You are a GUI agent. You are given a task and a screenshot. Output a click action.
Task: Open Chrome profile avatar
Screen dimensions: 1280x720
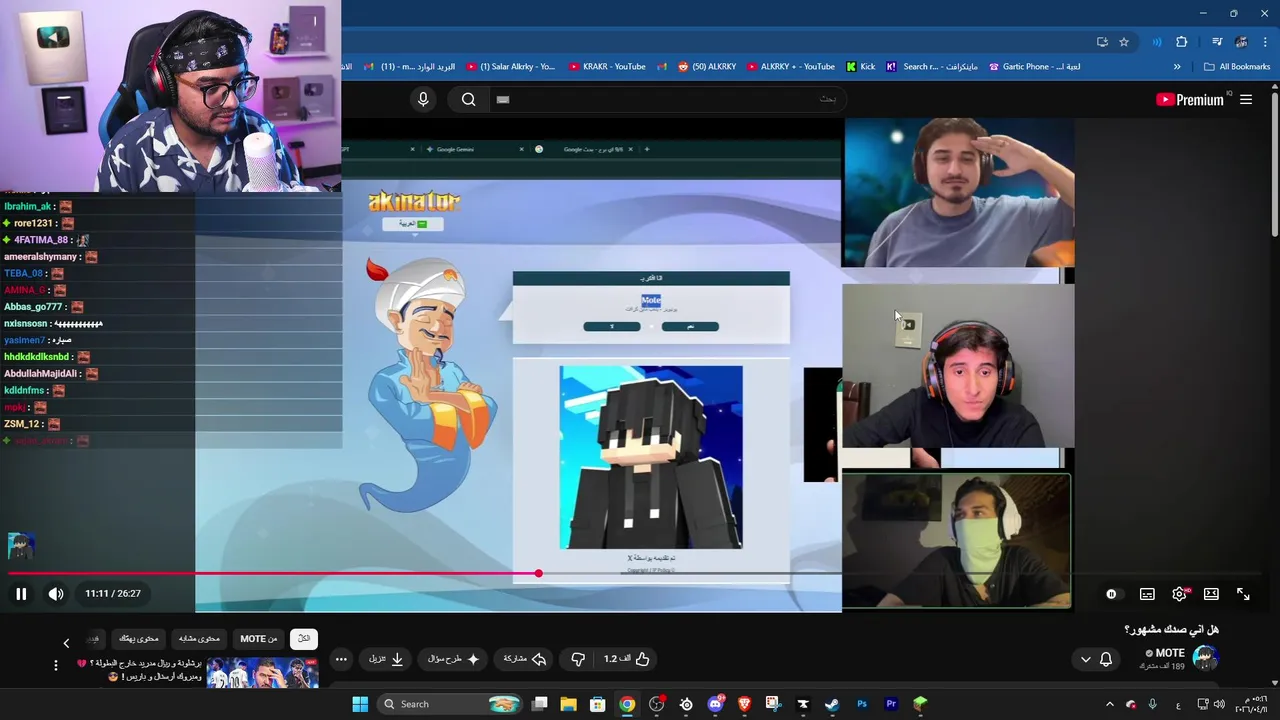(x=1241, y=42)
